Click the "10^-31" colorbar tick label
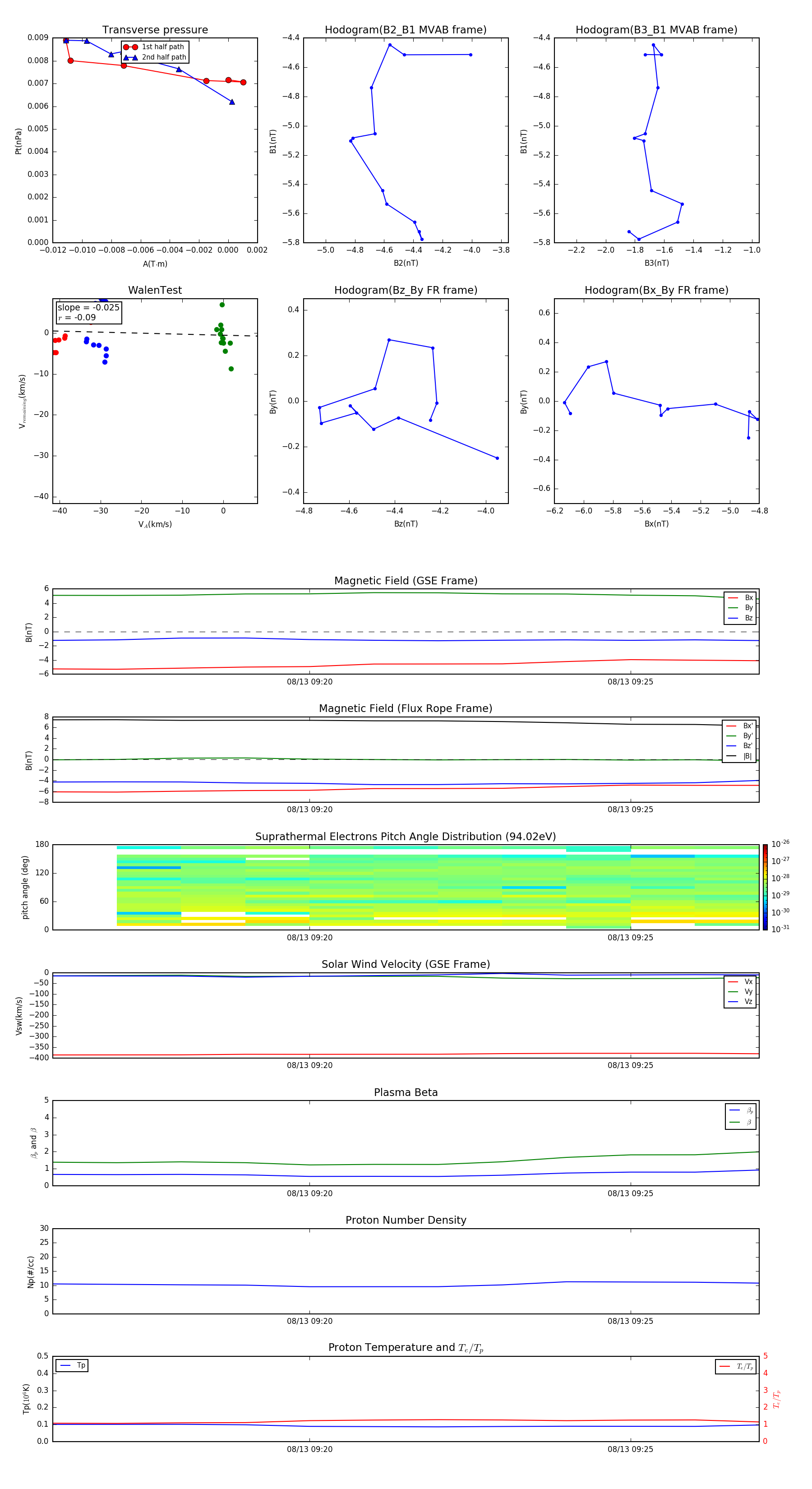Image resolution: width=812 pixels, height=1489 pixels. click(x=780, y=929)
